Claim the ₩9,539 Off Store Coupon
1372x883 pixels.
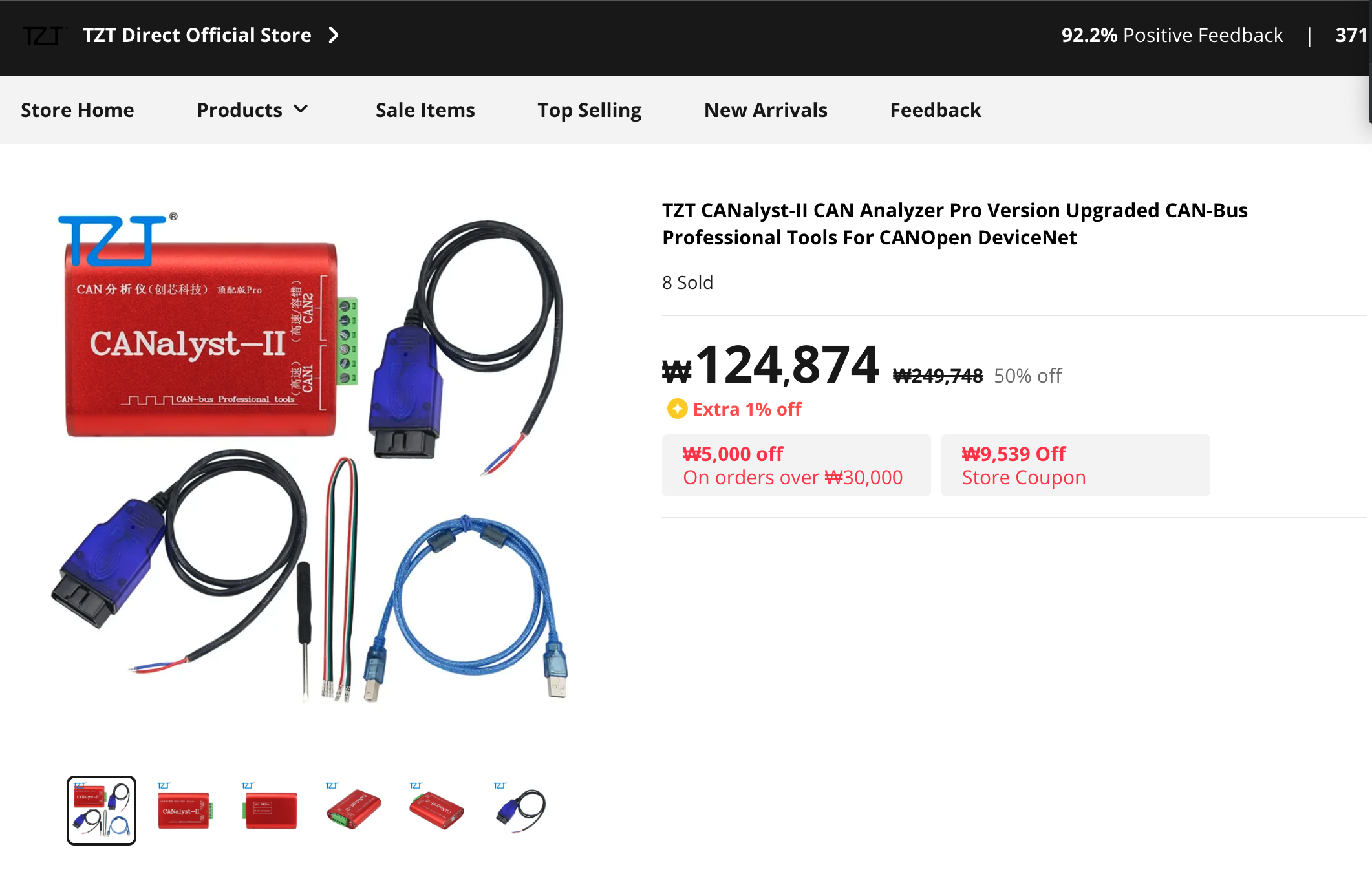[1076, 465]
